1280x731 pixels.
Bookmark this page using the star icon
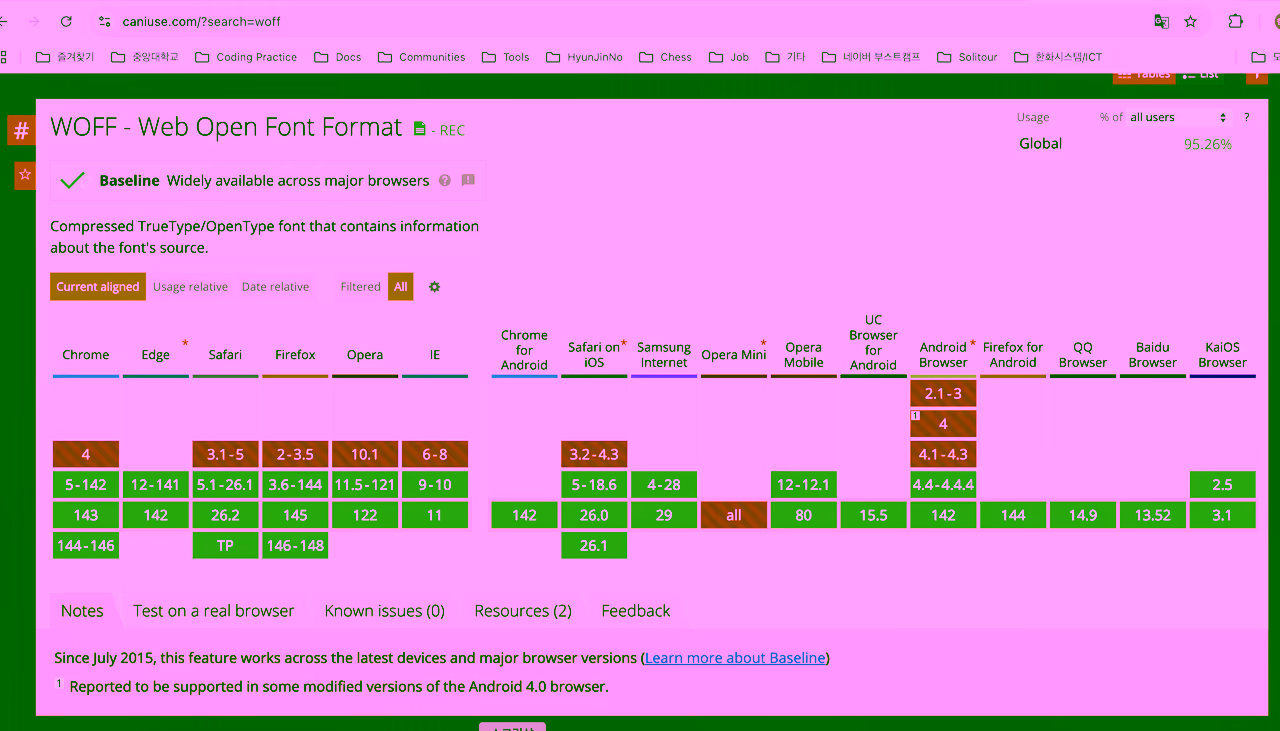[x=1190, y=21]
